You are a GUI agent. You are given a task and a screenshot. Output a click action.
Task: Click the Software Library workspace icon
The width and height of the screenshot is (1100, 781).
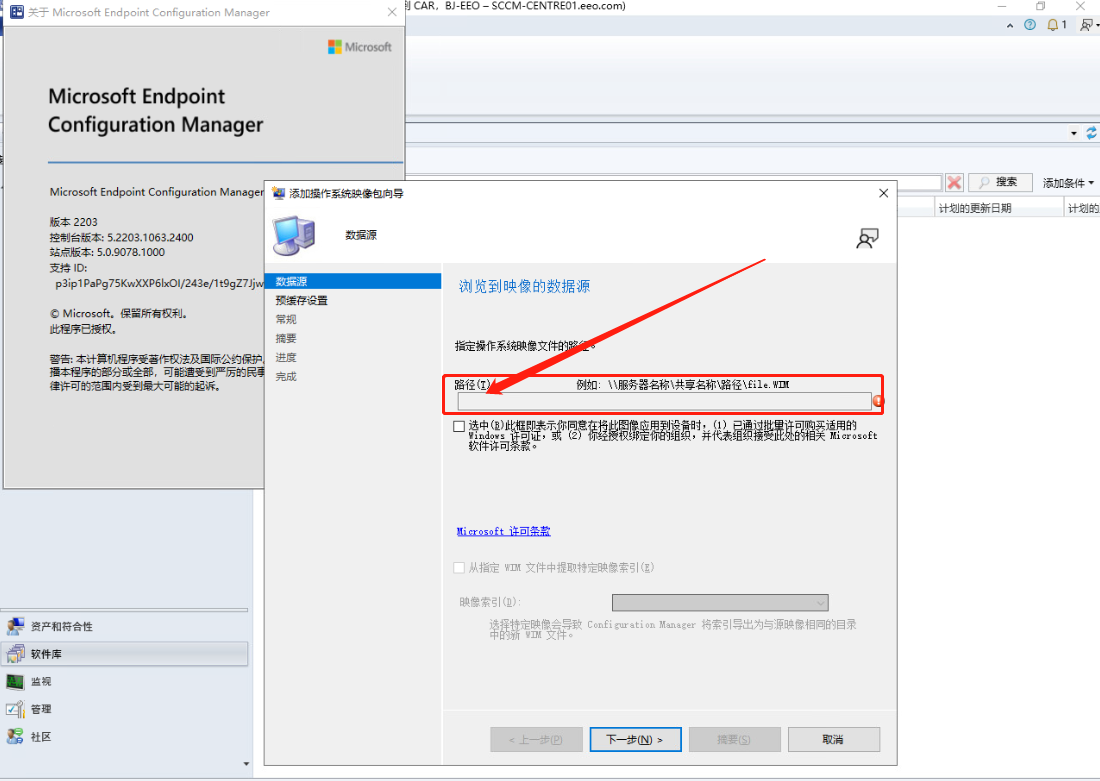(x=15, y=654)
